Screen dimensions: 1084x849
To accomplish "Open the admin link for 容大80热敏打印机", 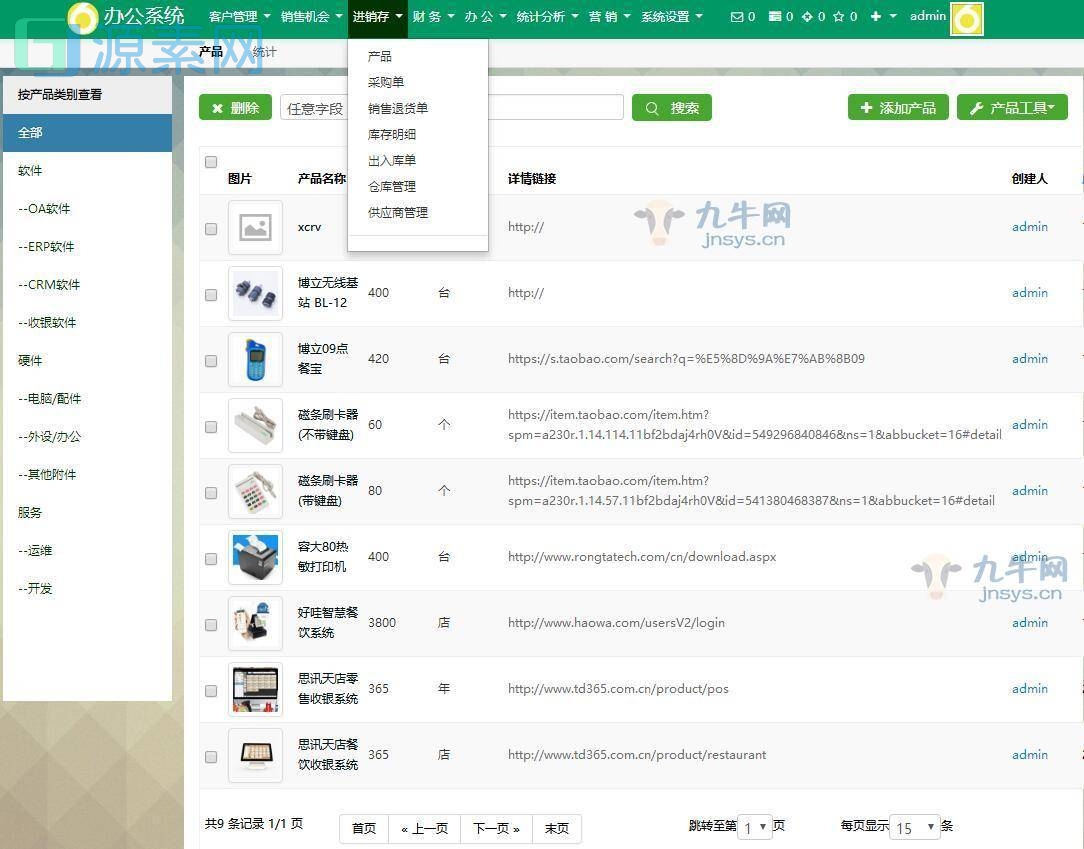I will click(x=1029, y=557).
